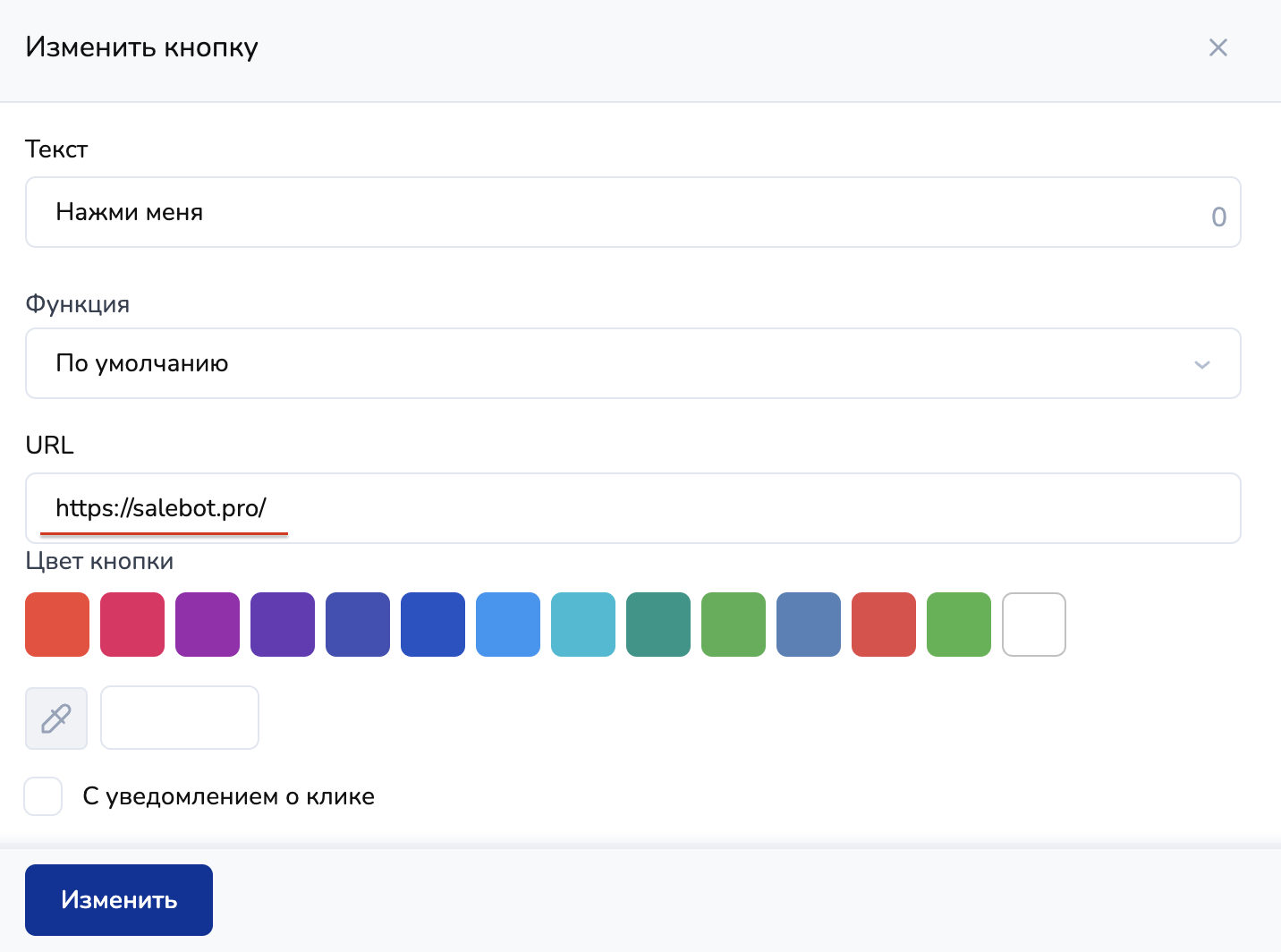Pick the crimson pink color swatch

coord(132,625)
